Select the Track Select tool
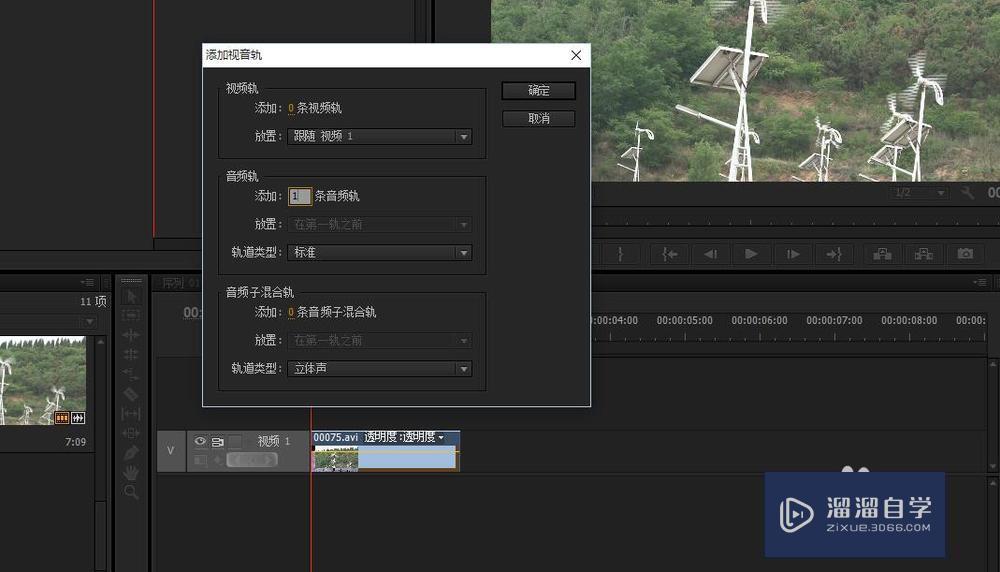Viewport: 1000px width, 572px height. (131, 315)
